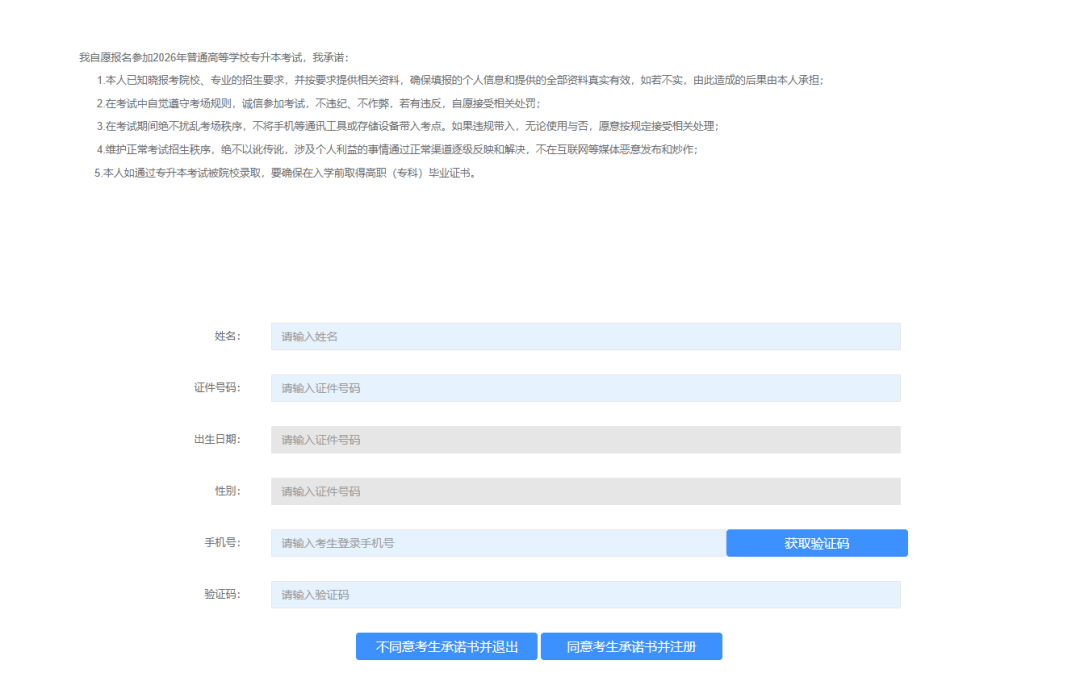Click the 验证码 verification code input

(585, 595)
